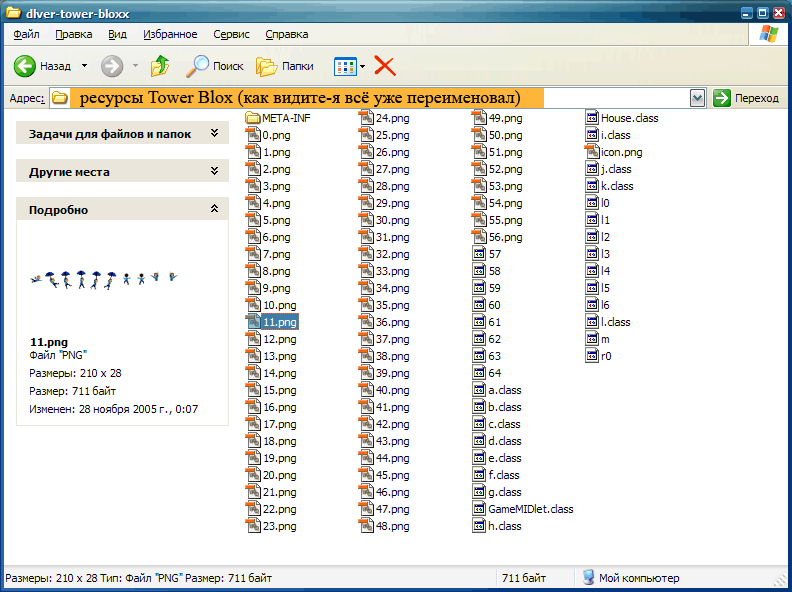Click the 11.png preview thumbnail

pos(104,280)
